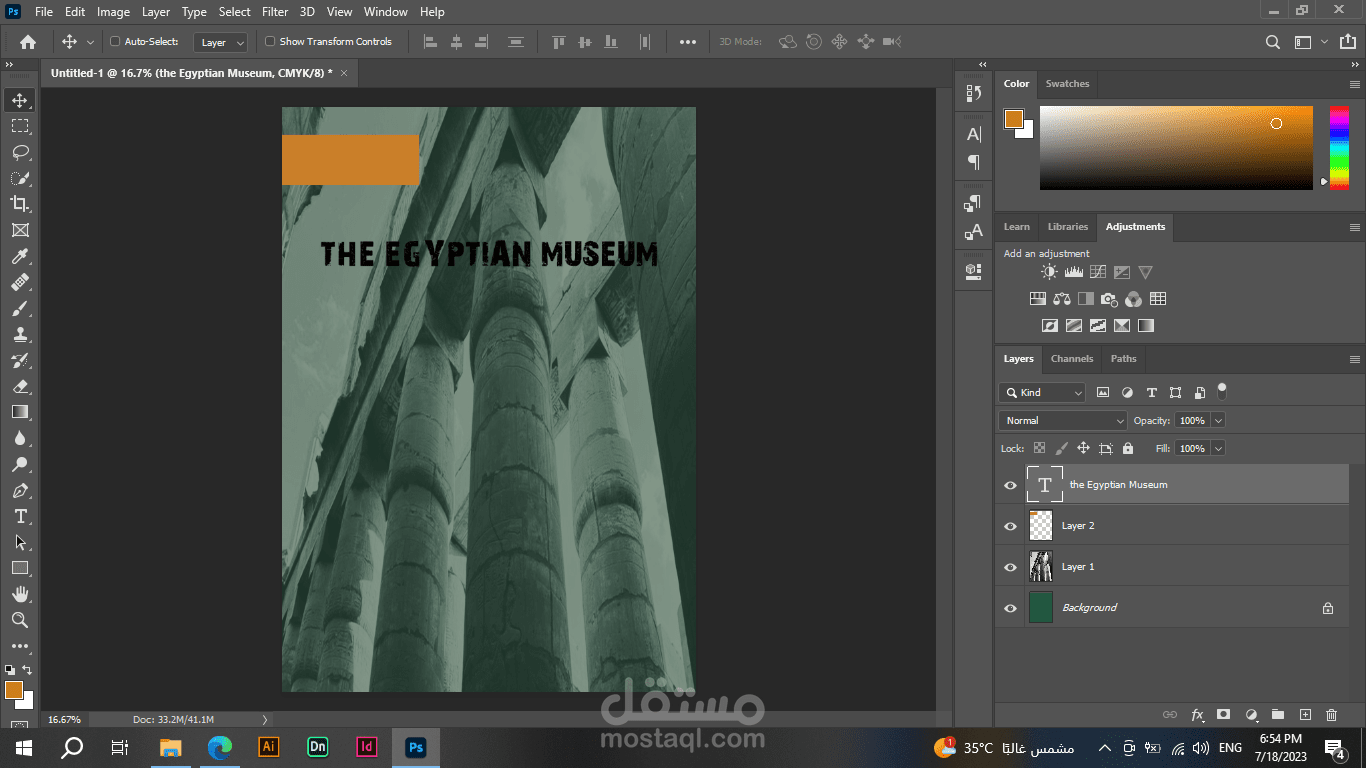Open the Kind filter dropdown
The width and height of the screenshot is (1366, 768).
tap(1043, 393)
